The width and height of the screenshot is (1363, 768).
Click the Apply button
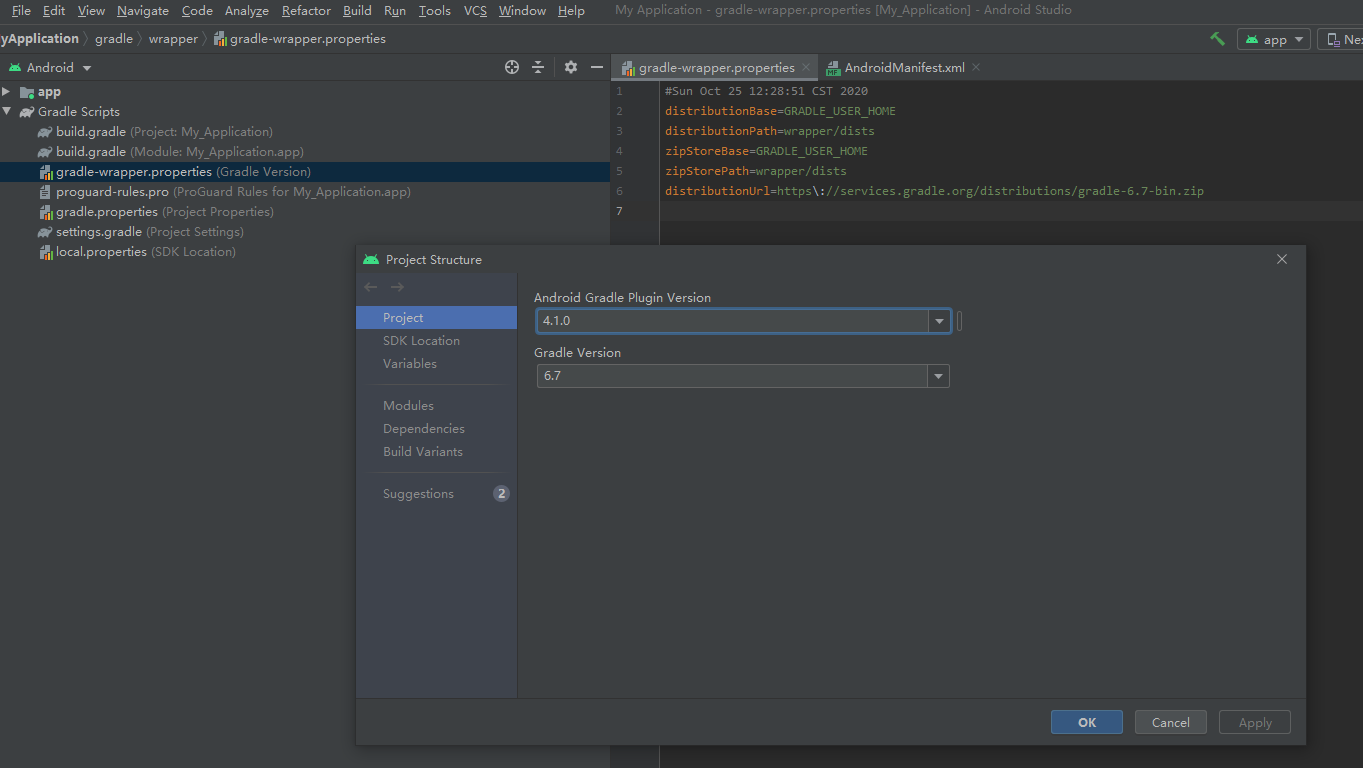pyautogui.click(x=1255, y=722)
